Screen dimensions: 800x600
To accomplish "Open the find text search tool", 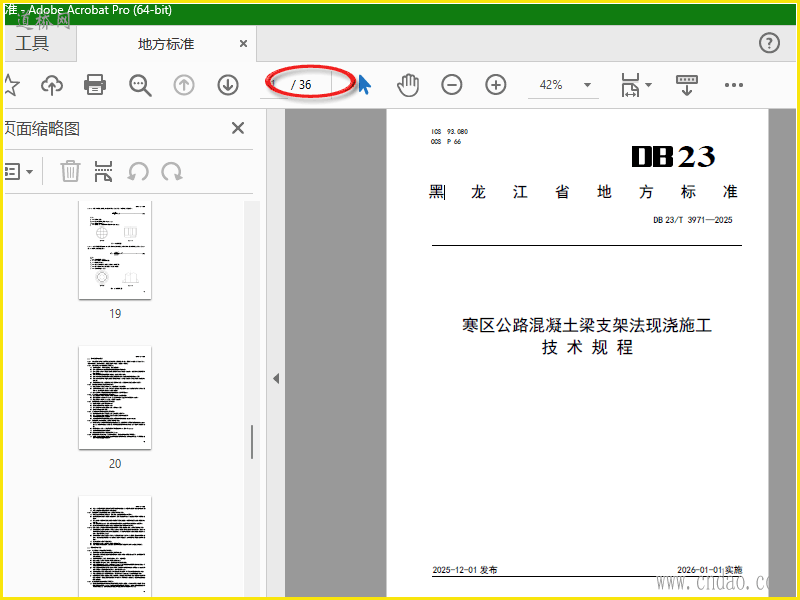I will 140,85.
